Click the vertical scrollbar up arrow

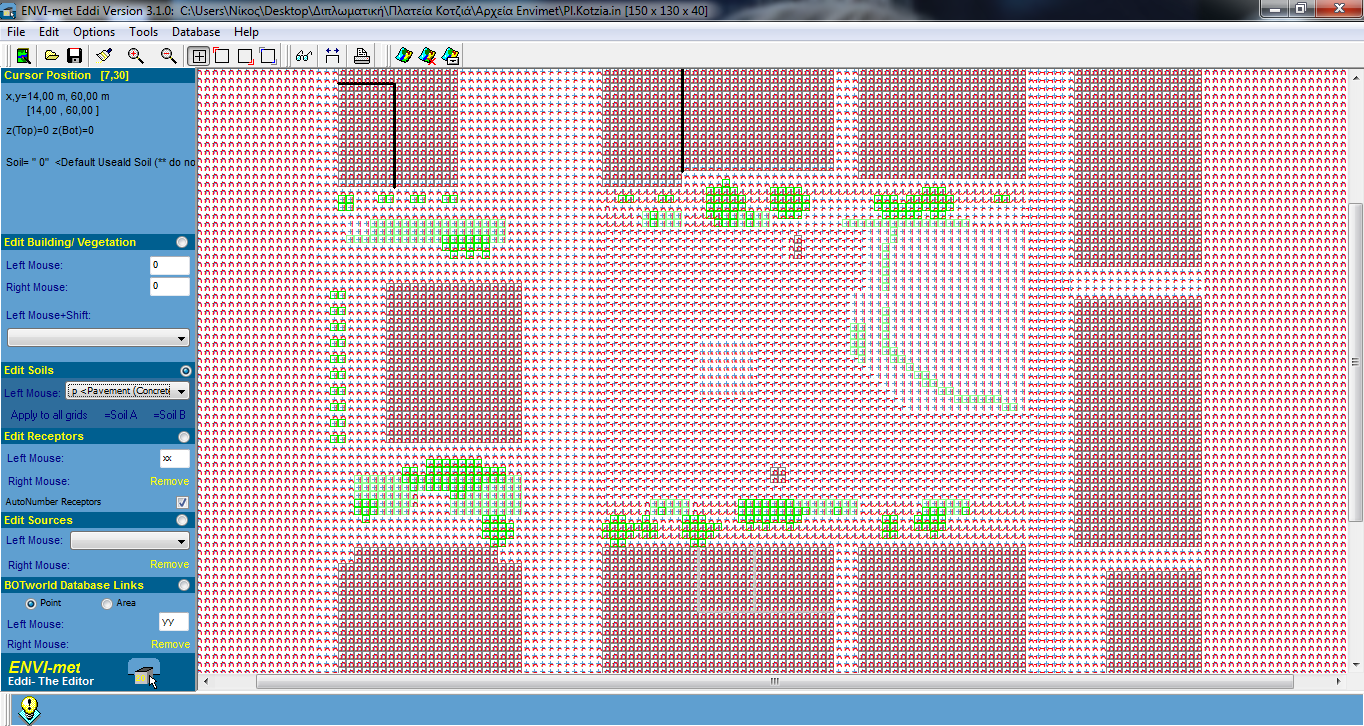pyautogui.click(x=1356, y=76)
